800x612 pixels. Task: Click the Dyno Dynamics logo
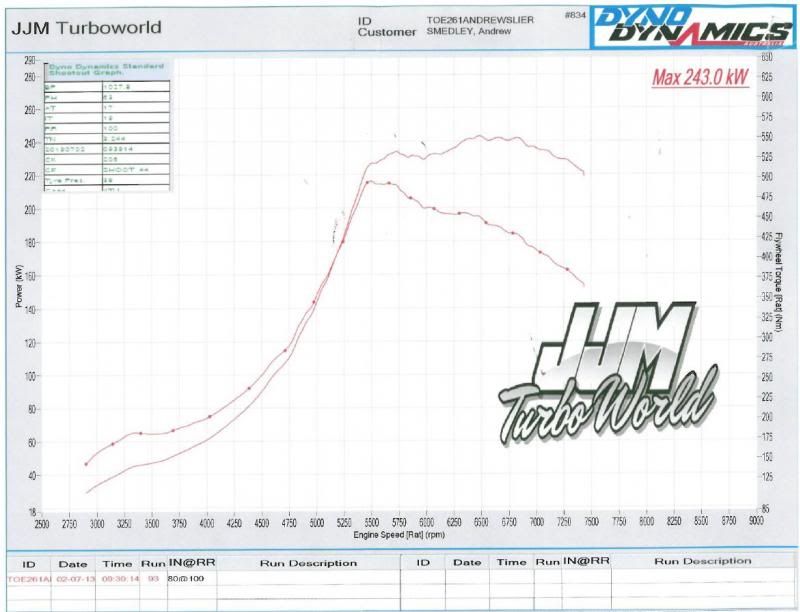point(691,28)
